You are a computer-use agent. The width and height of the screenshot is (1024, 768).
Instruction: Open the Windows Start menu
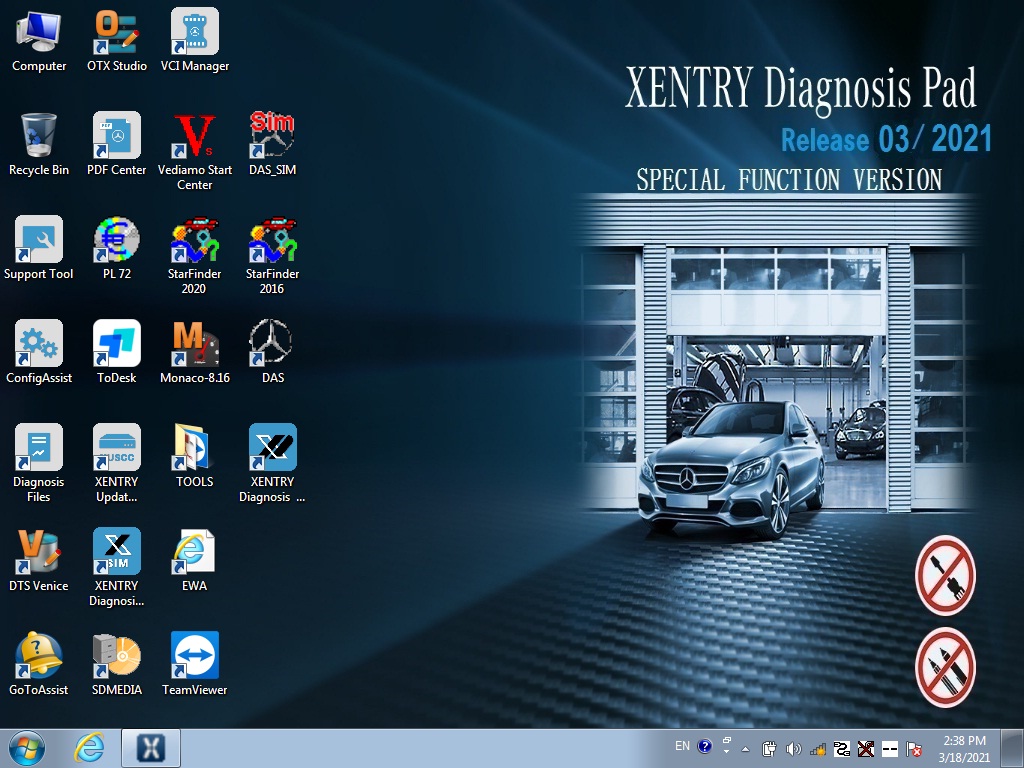(x=27, y=748)
